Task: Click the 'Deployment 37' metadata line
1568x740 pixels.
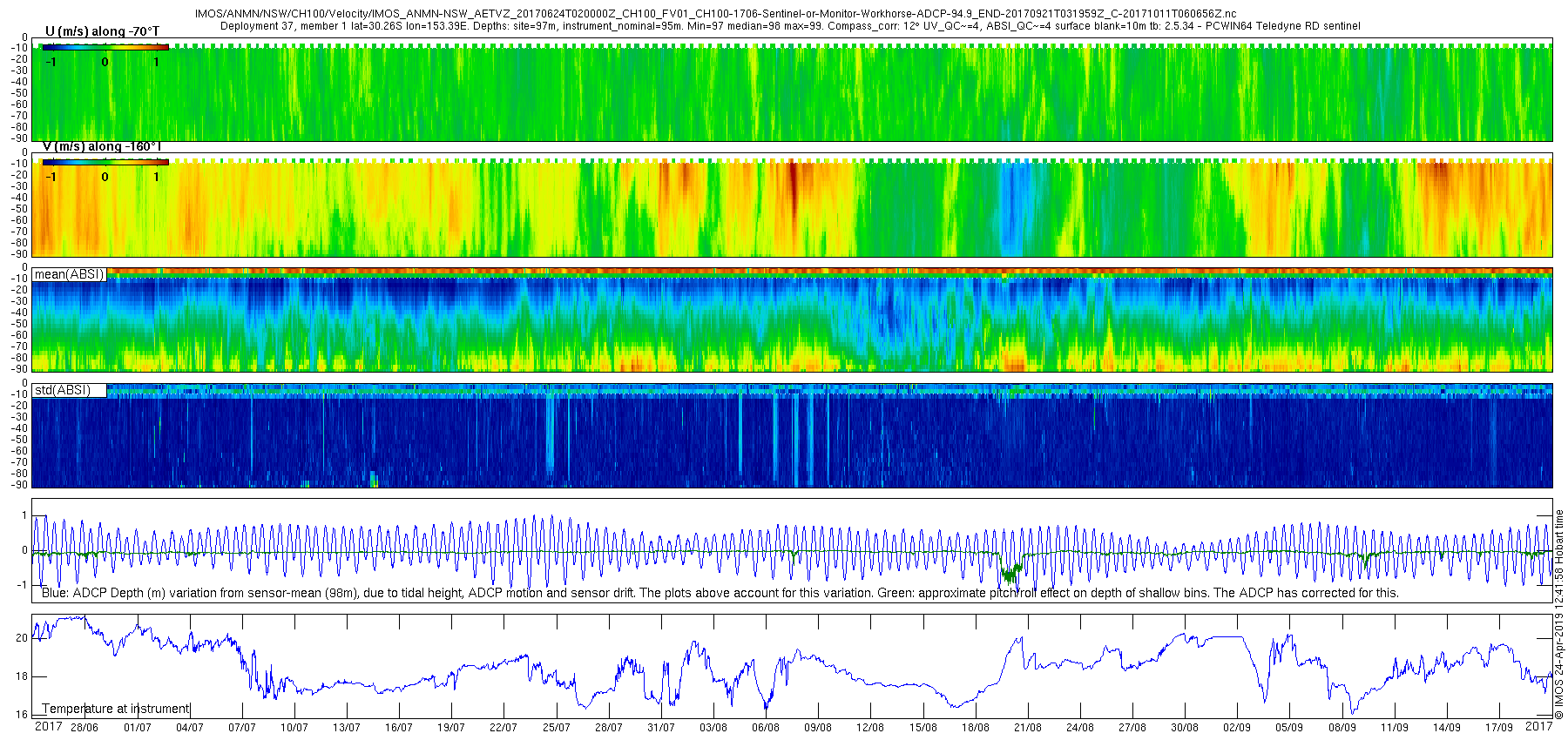Action: coord(790,26)
